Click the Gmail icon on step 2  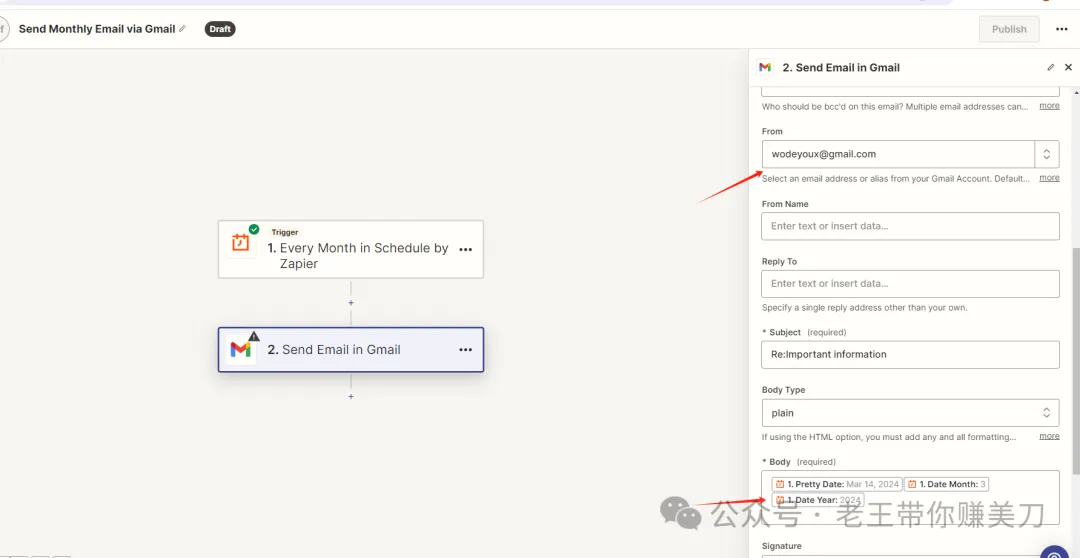pyautogui.click(x=240, y=349)
